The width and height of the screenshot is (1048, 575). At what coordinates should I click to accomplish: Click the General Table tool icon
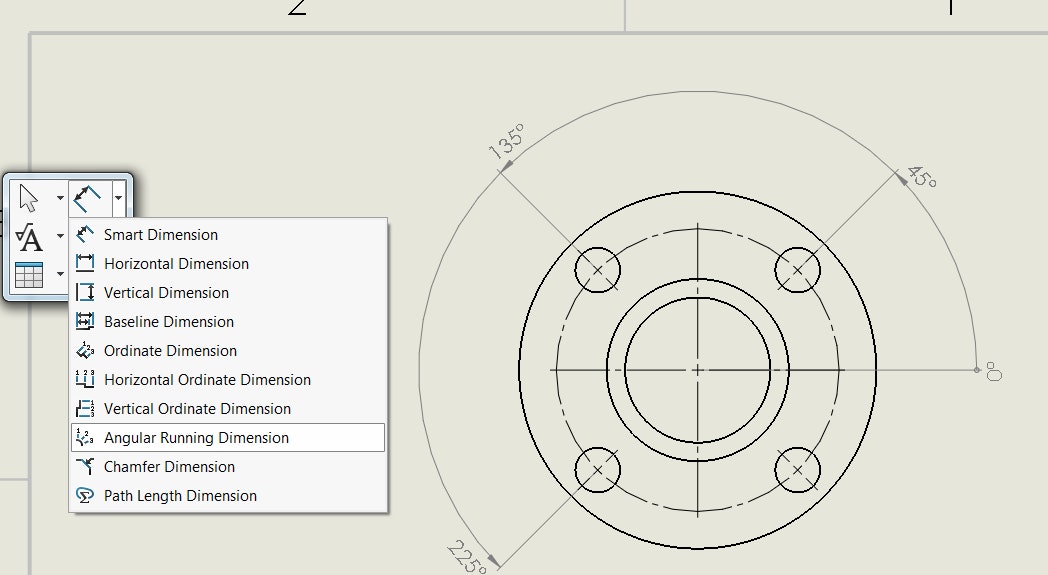(x=29, y=274)
